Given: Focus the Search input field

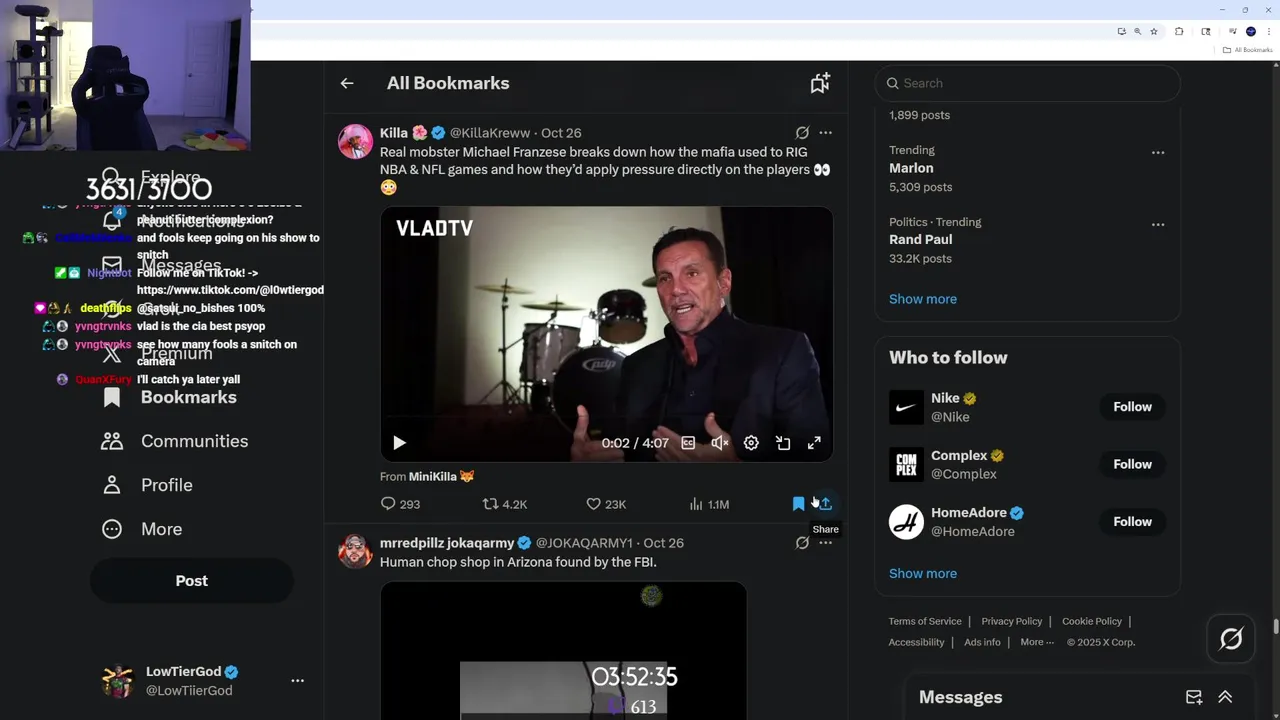Looking at the screenshot, I should click(1027, 83).
